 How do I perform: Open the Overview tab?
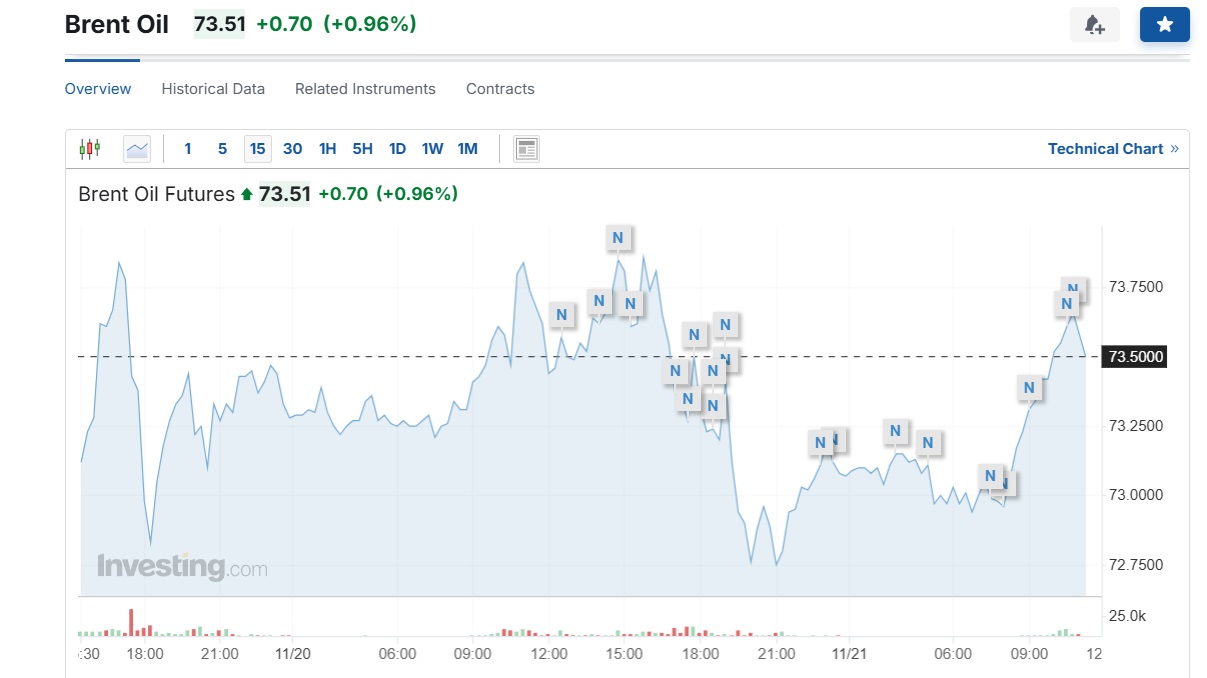tap(98, 89)
